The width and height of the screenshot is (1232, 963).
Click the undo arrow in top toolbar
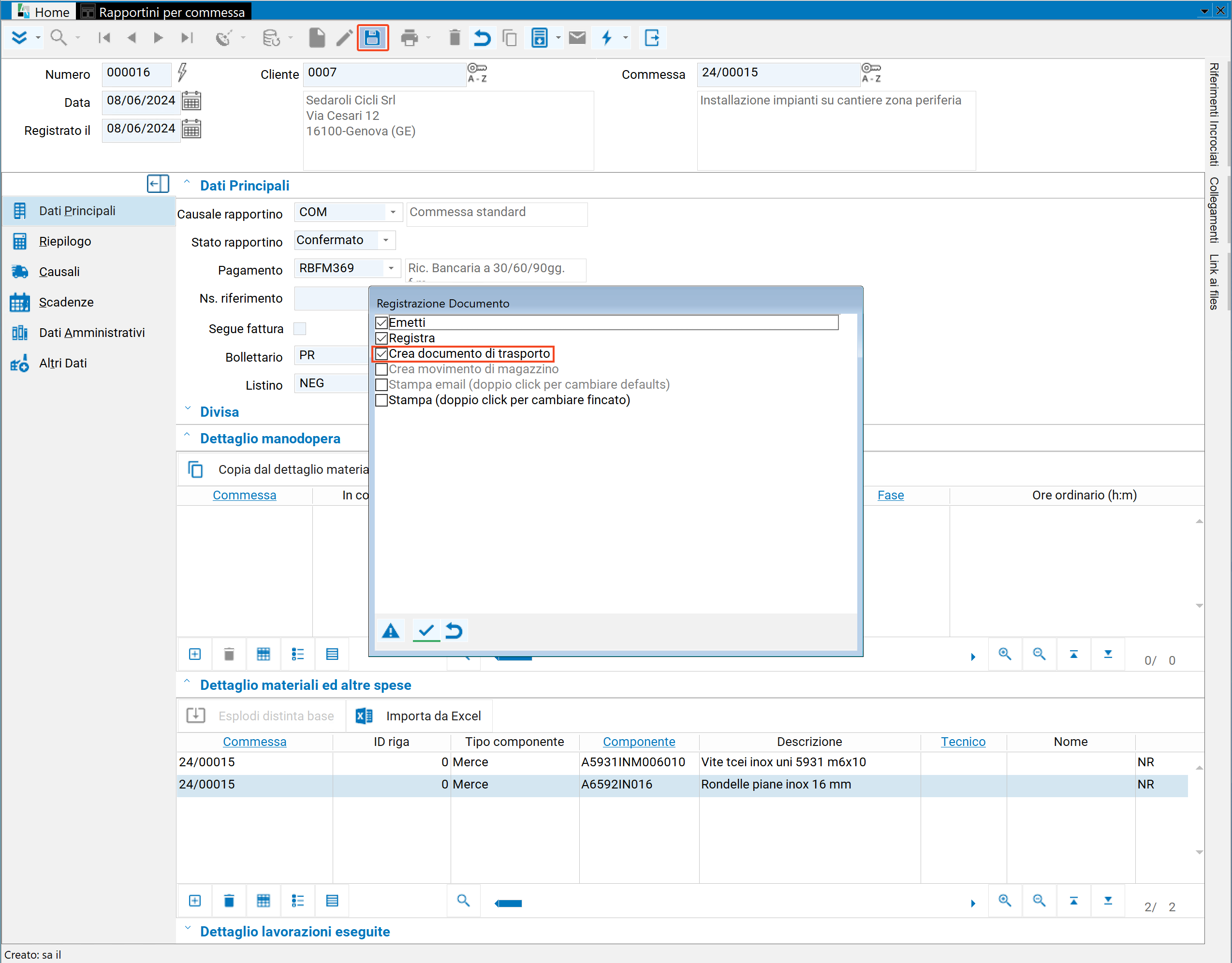click(x=483, y=38)
